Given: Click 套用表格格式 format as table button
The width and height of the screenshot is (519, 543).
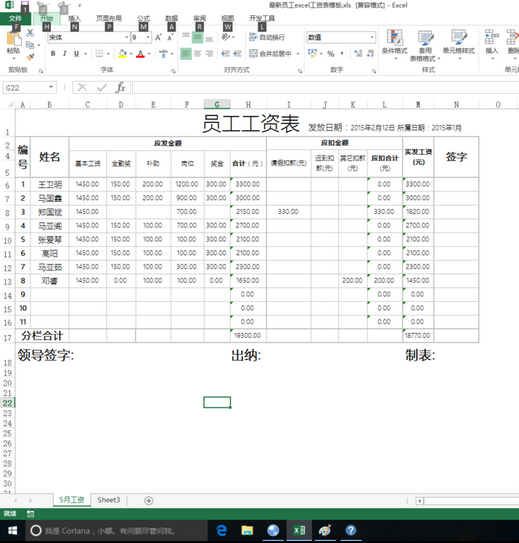Looking at the screenshot, I should pyautogui.click(x=425, y=45).
